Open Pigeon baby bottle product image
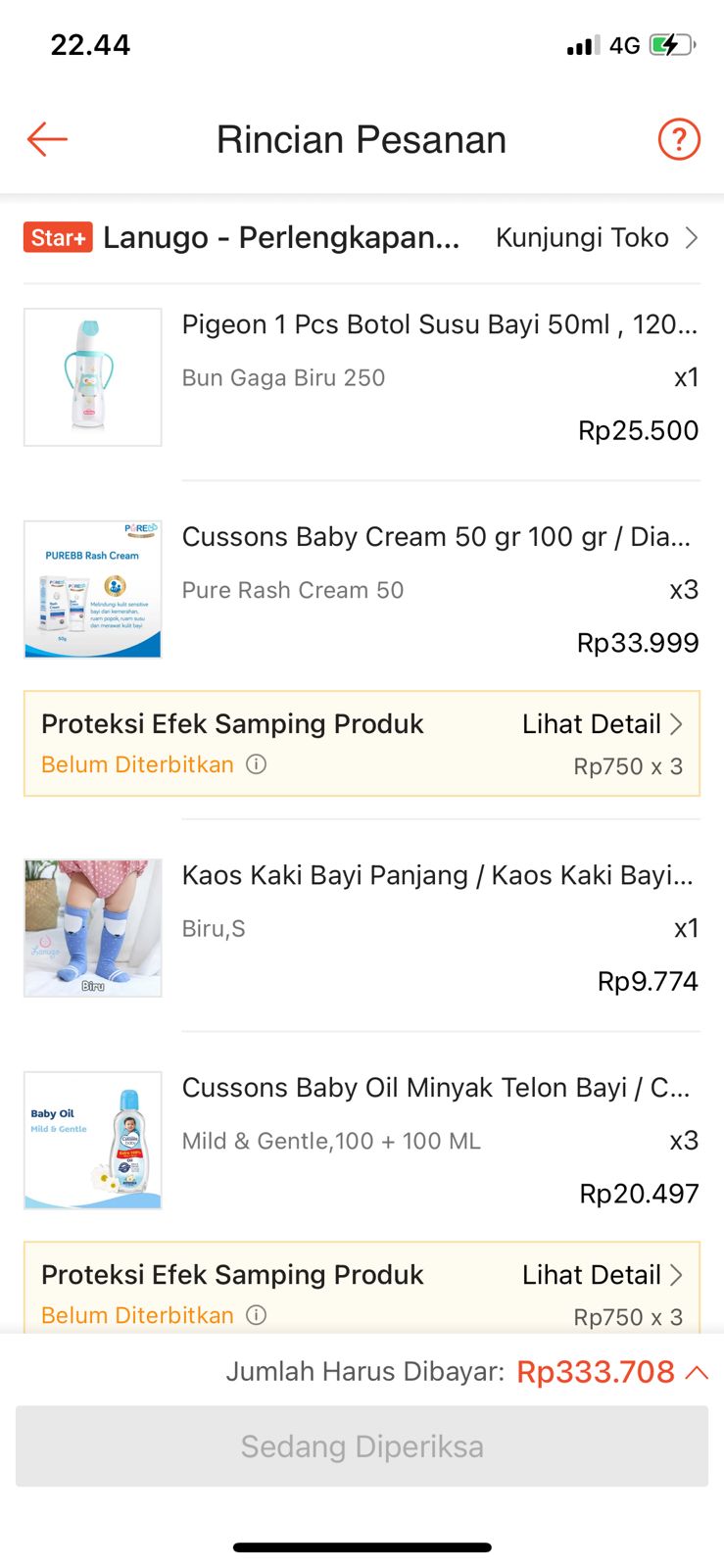This screenshot has width=724, height=1568. (93, 377)
